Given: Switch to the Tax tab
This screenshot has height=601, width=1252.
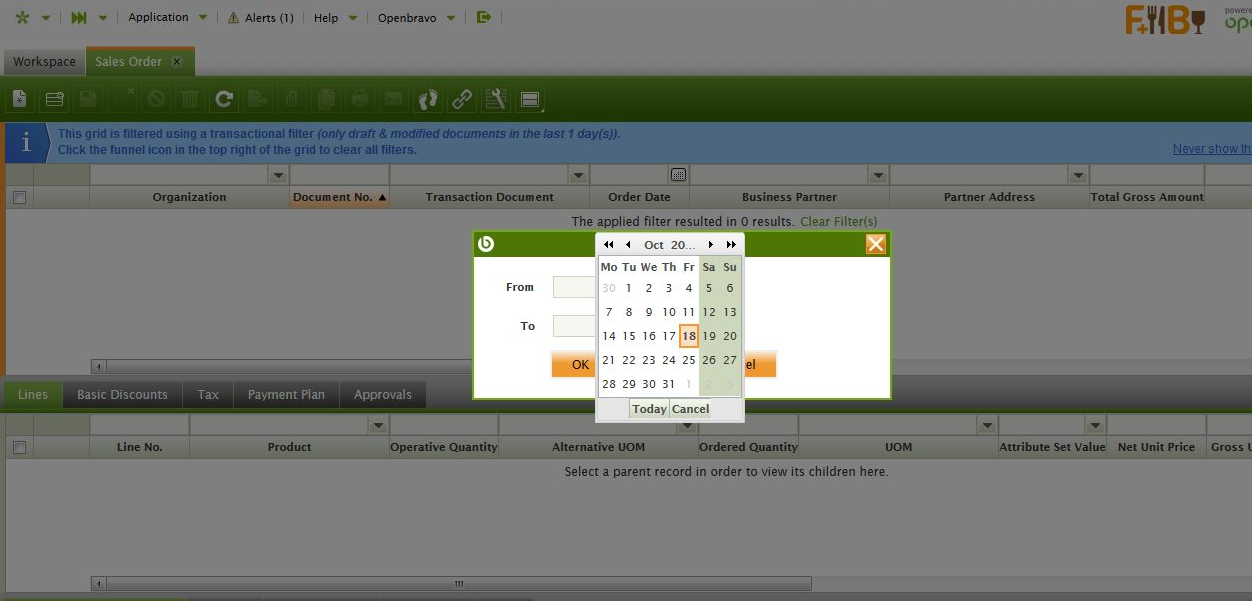Looking at the screenshot, I should click(x=208, y=395).
